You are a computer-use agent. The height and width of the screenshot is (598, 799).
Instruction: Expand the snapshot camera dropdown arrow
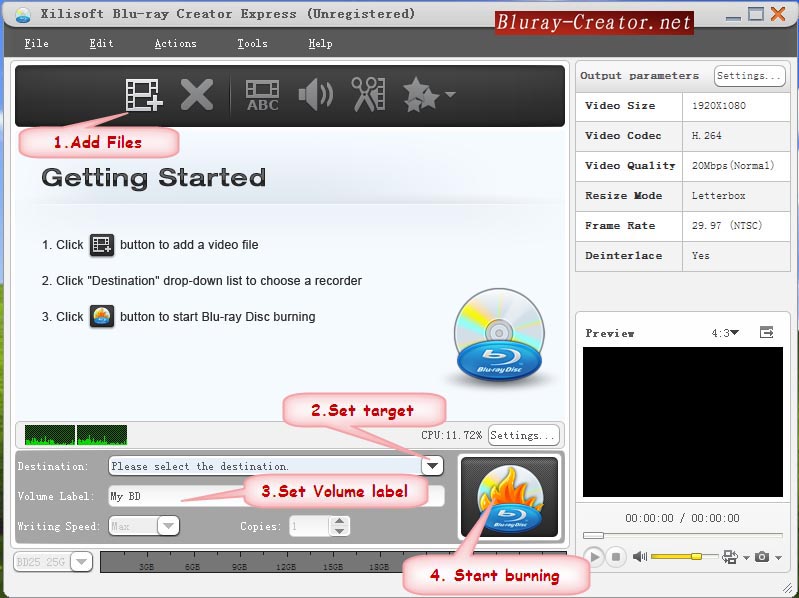pos(778,558)
